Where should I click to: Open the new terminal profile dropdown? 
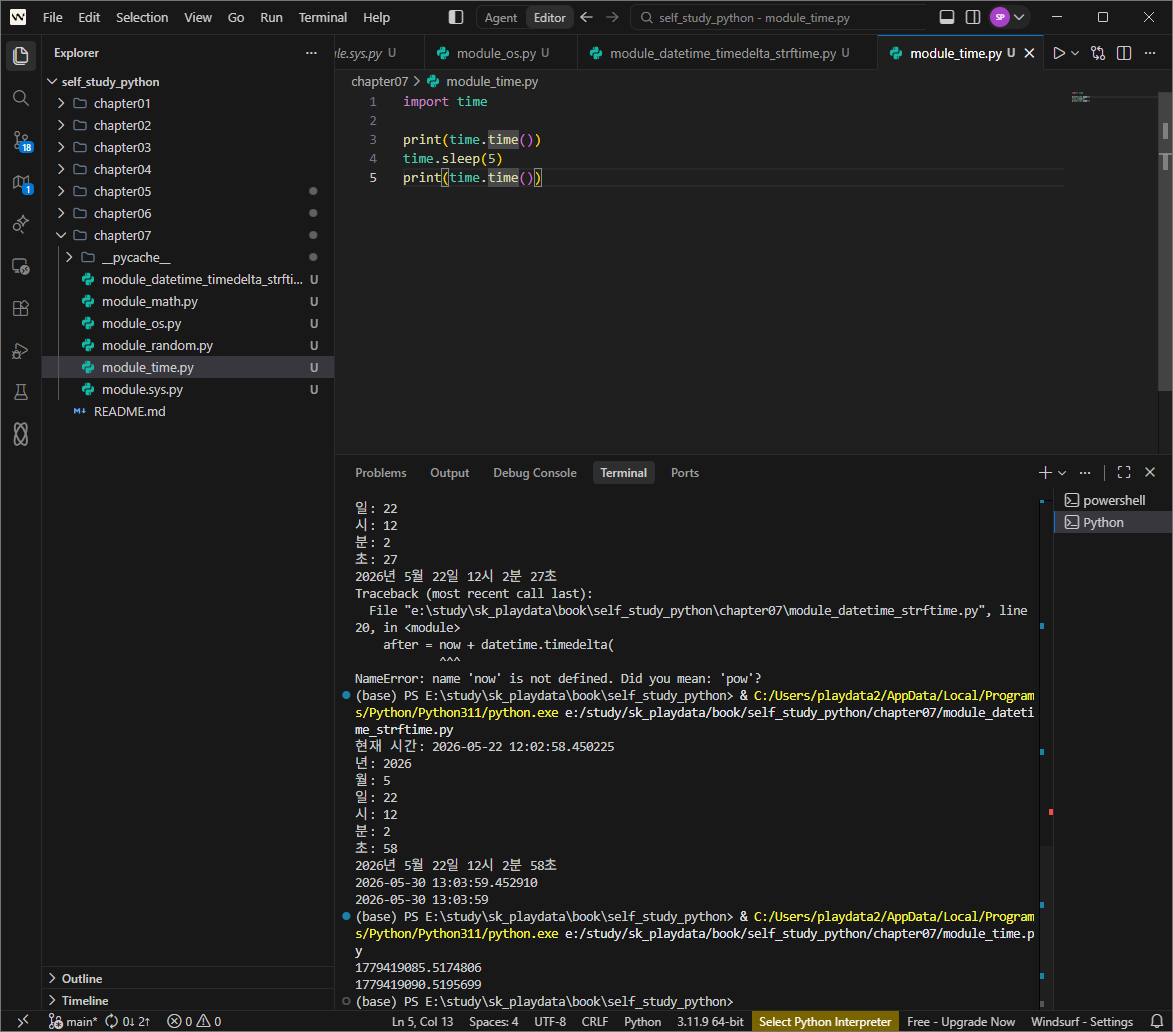pos(1062,473)
